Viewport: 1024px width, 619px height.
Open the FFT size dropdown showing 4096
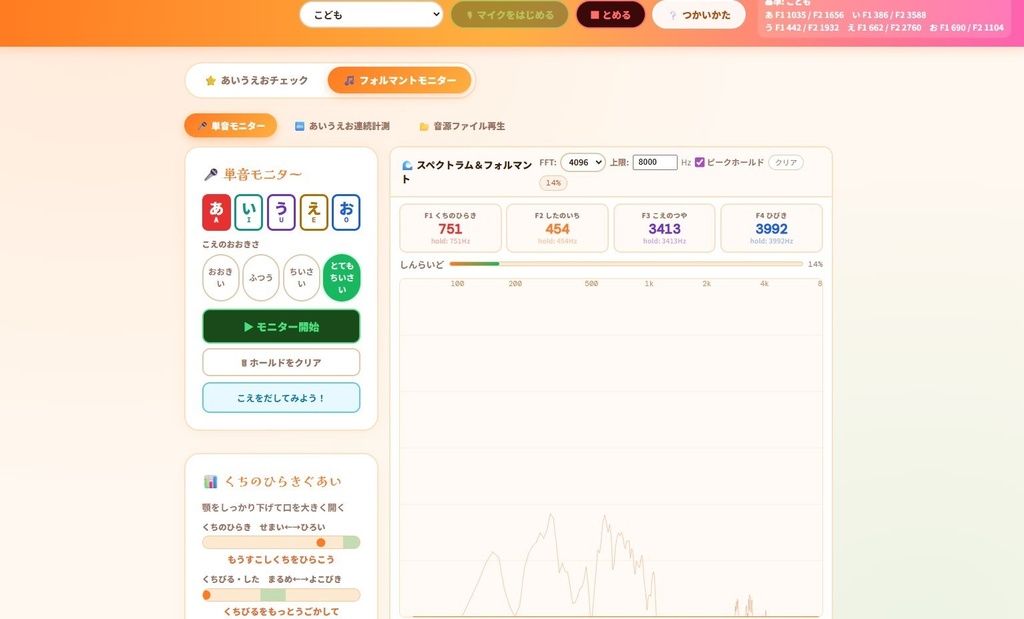coord(581,162)
